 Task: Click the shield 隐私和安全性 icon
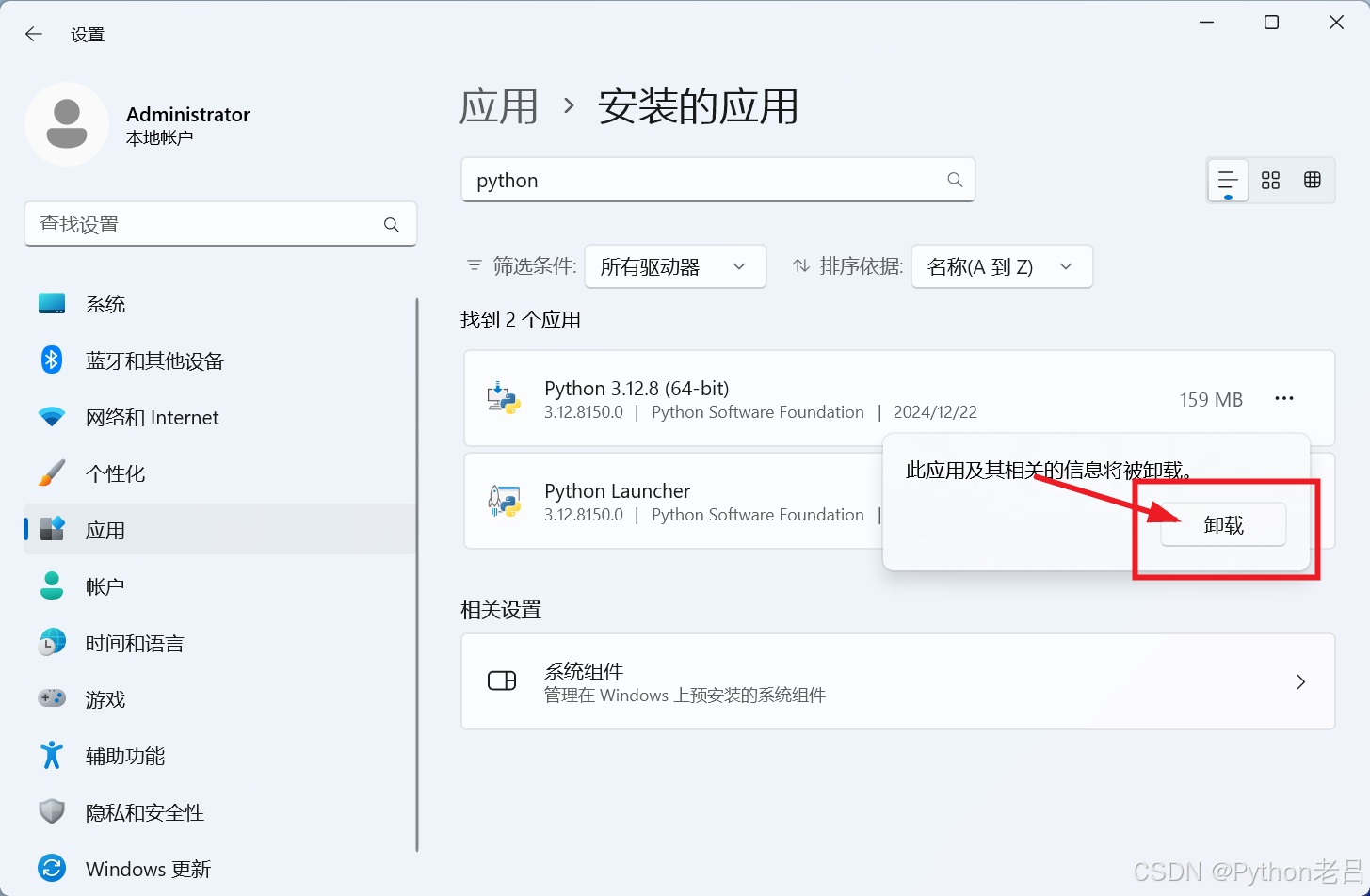(52, 811)
